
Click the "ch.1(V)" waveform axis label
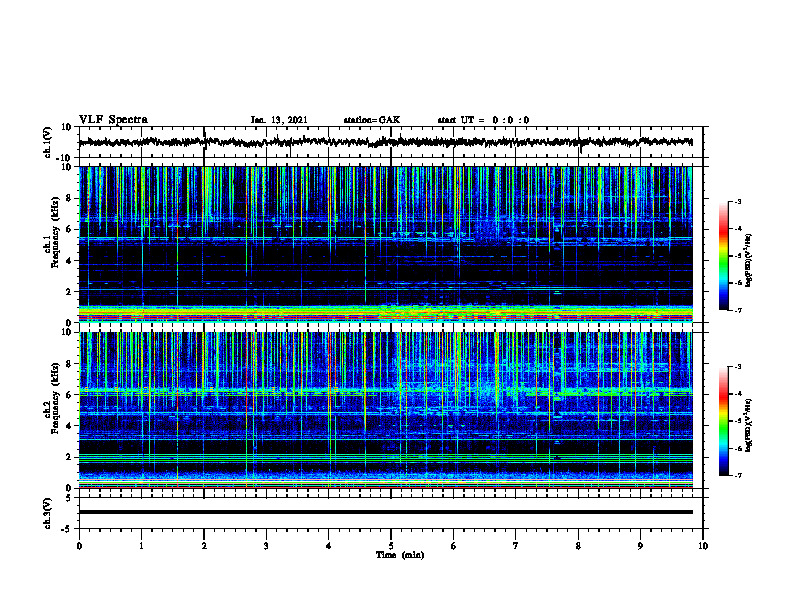pos(48,142)
